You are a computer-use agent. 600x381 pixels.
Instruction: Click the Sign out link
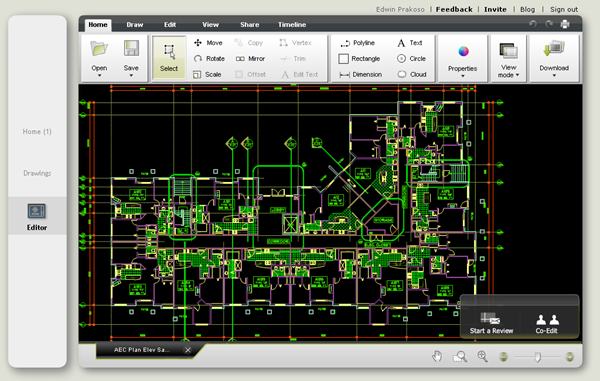(x=564, y=9)
